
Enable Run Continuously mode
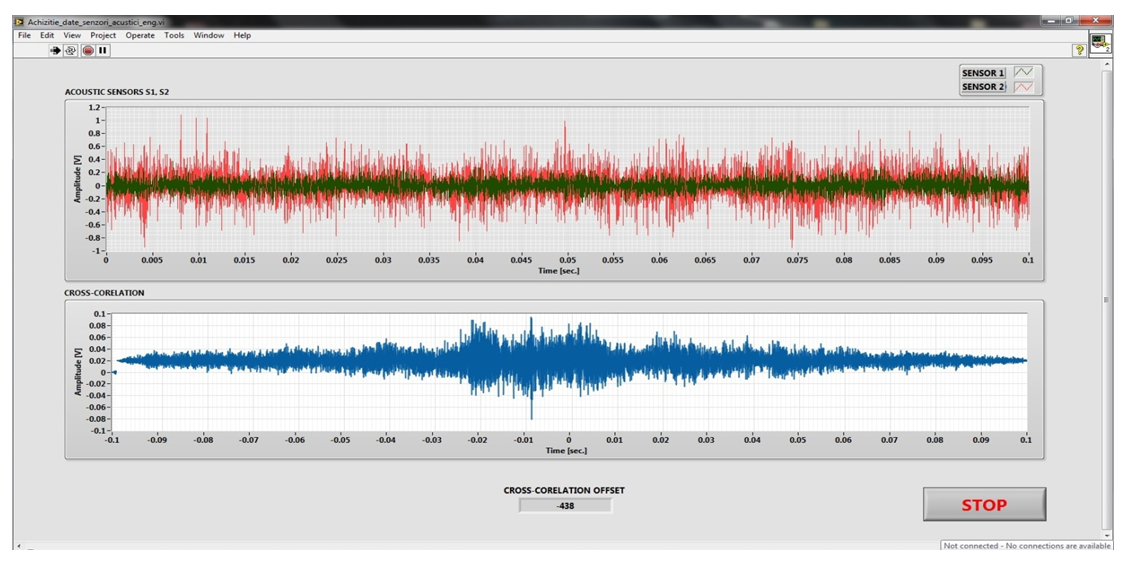[x=71, y=50]
